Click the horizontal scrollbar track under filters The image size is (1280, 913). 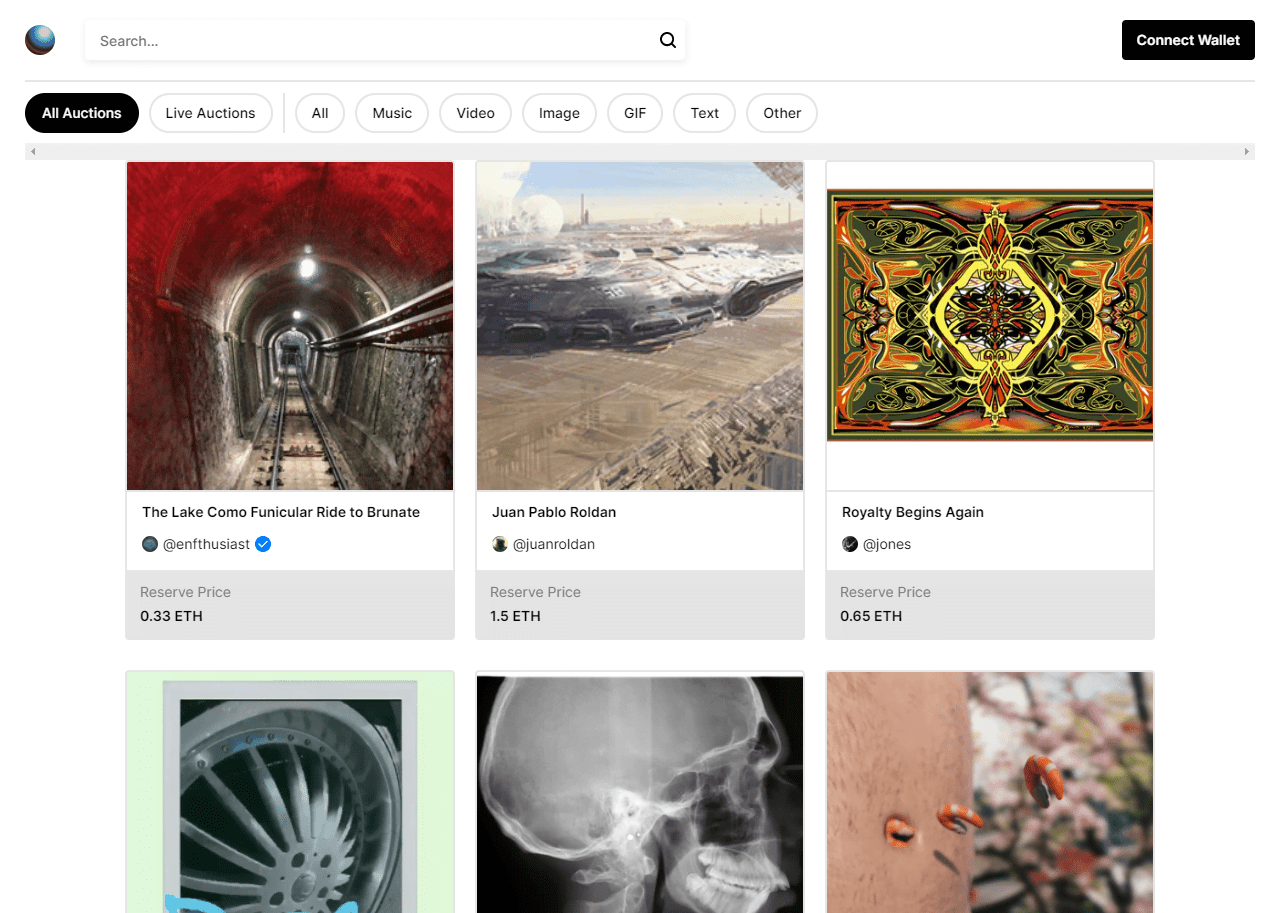tap(640, 152)
